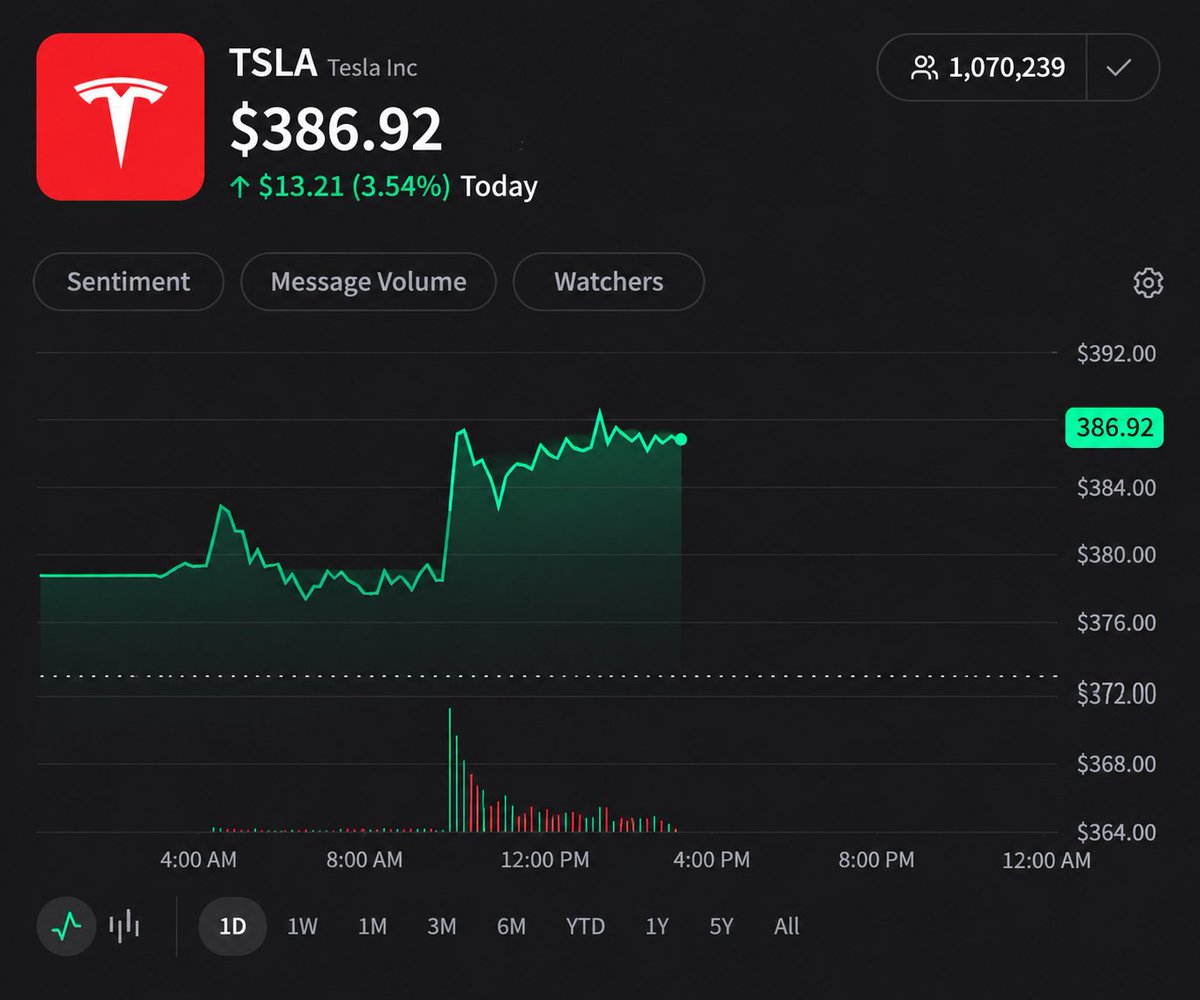Image resolution: width=1200 pixels, height=1000 pixels.
Task: Switch to candlestick chart view icon
Action: (x=124, y=927)
